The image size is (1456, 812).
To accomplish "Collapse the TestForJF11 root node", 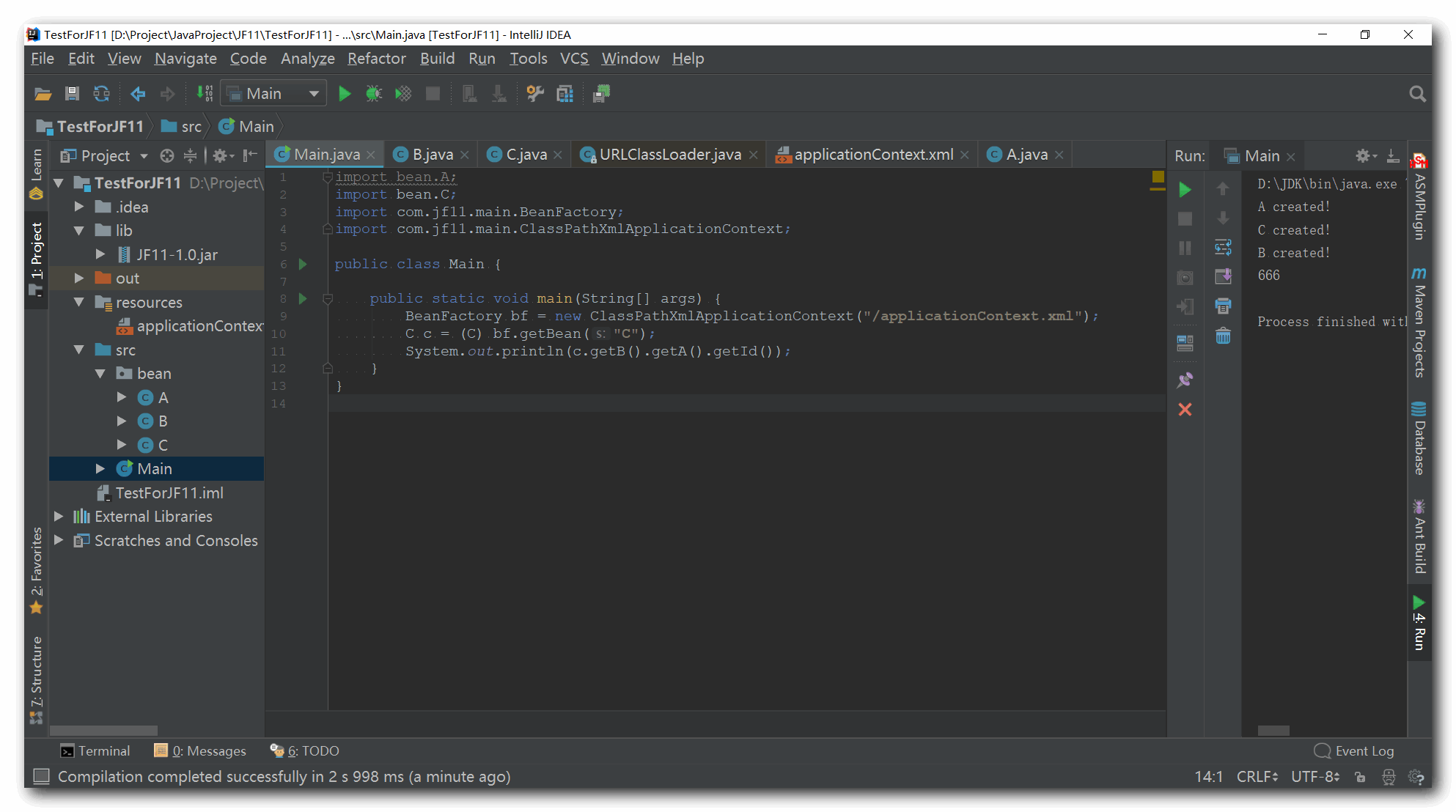I will [59, 182].
